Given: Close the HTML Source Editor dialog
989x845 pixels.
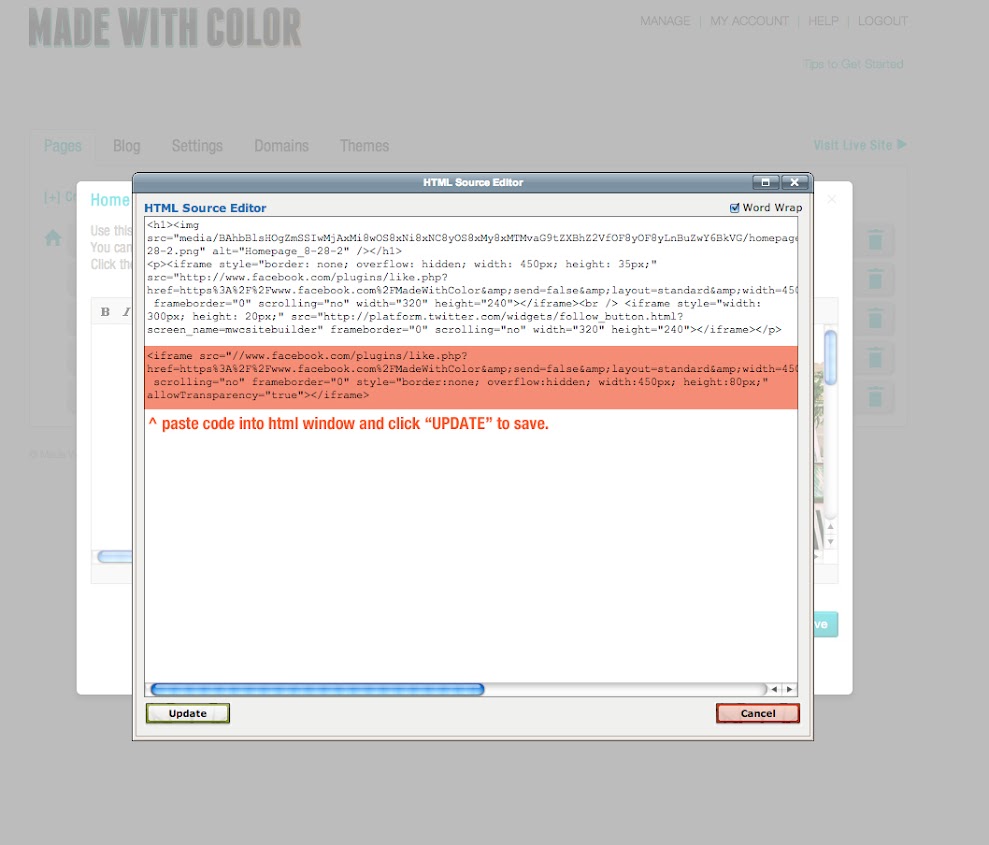Looking at the screenshot, I should (794, 182).
